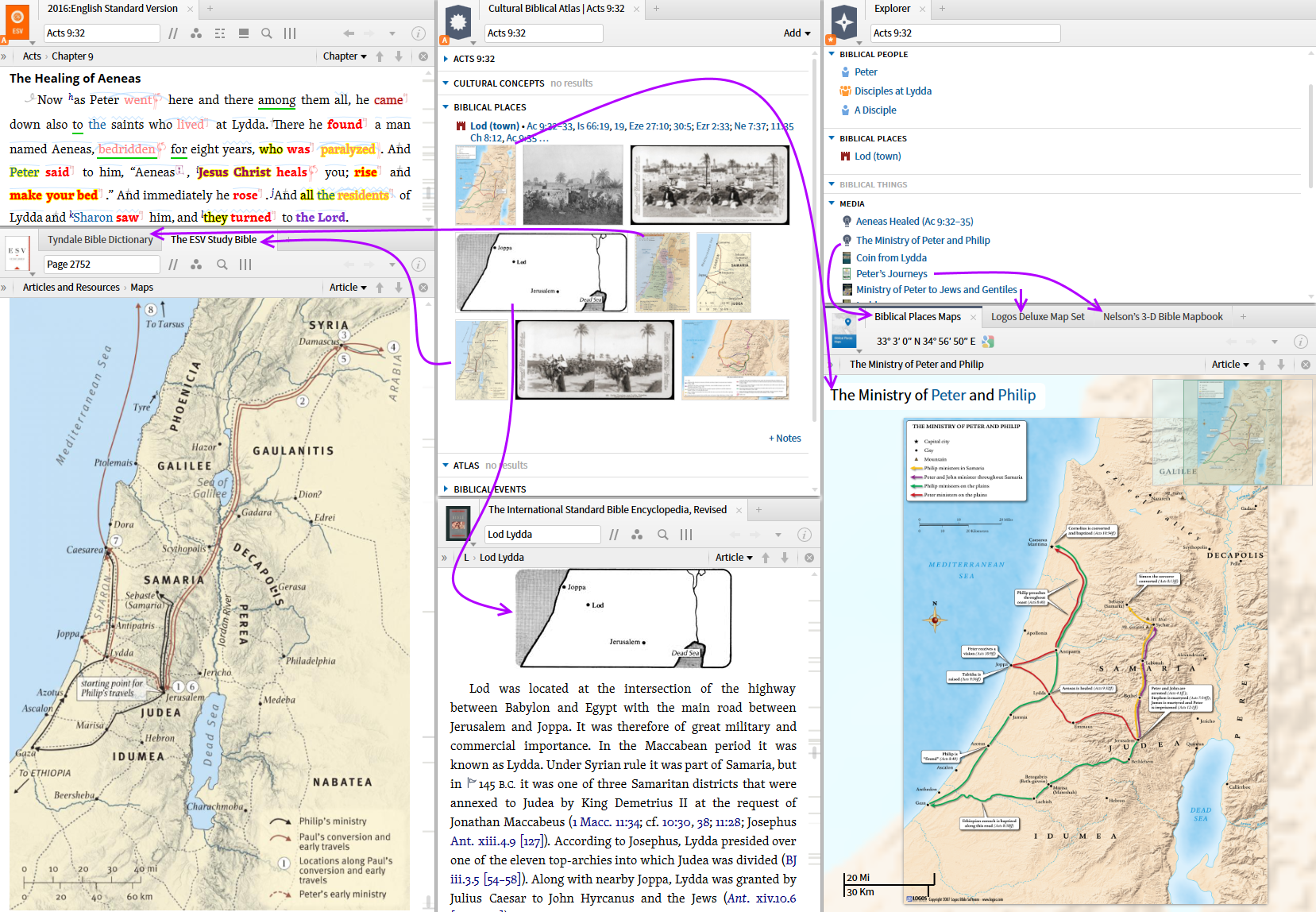Close the ISBE encyclopedia tab
1316x912 pixels.
(x=739, y=510)
